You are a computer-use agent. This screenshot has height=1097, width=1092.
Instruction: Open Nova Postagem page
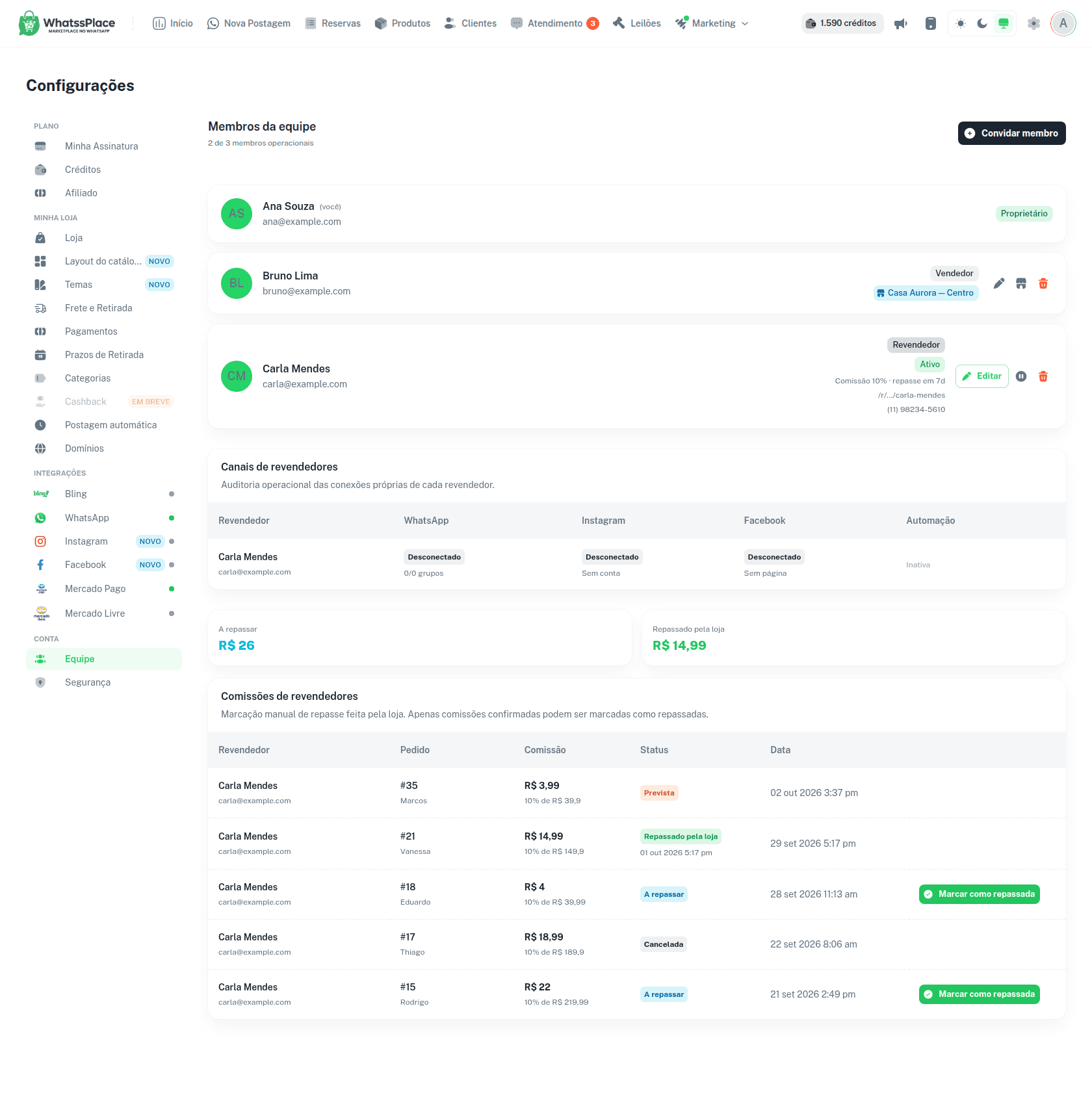click(x=249, y=23)
